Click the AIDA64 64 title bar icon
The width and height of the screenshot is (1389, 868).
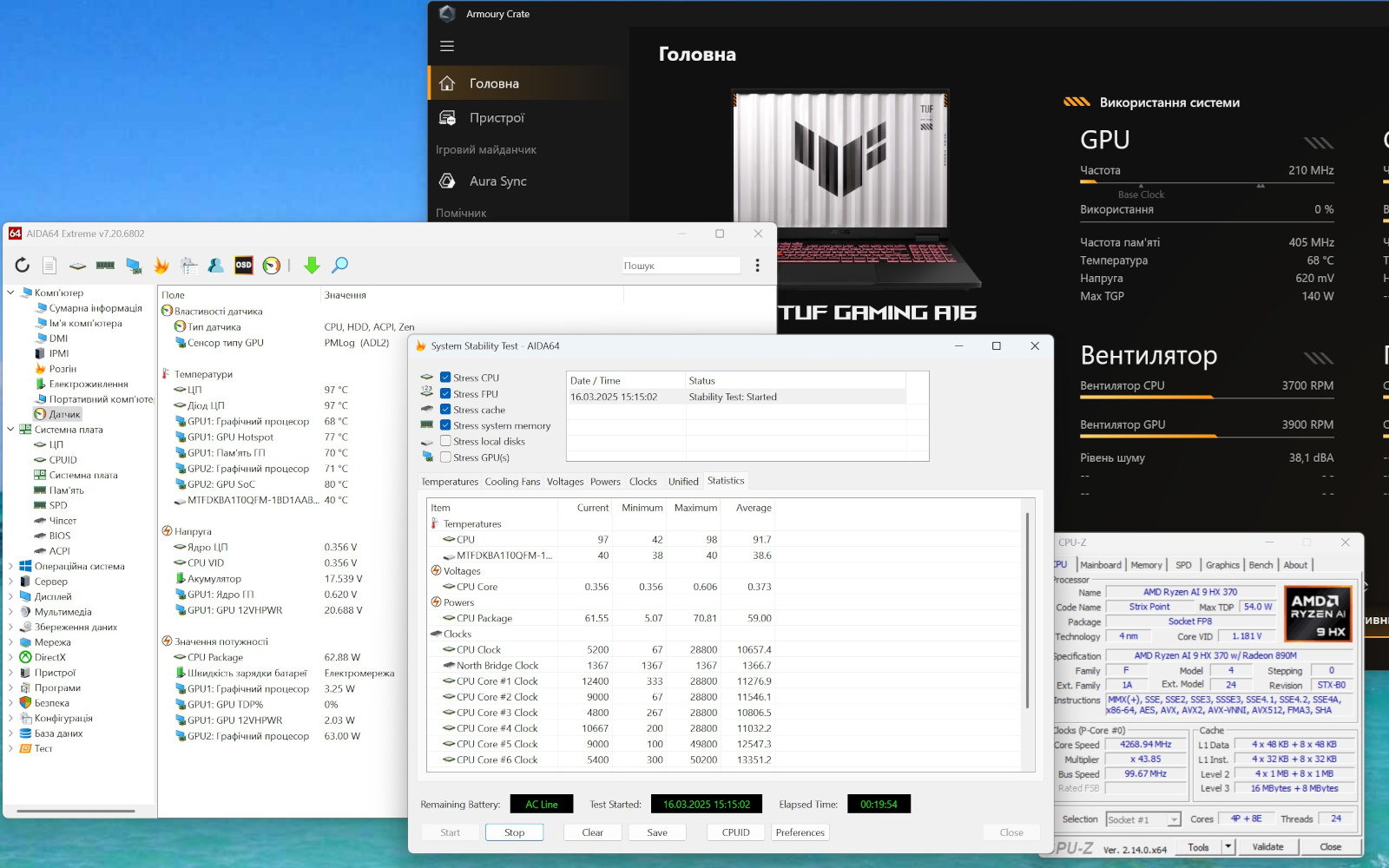pyautogui.click(x=15, y=233)
